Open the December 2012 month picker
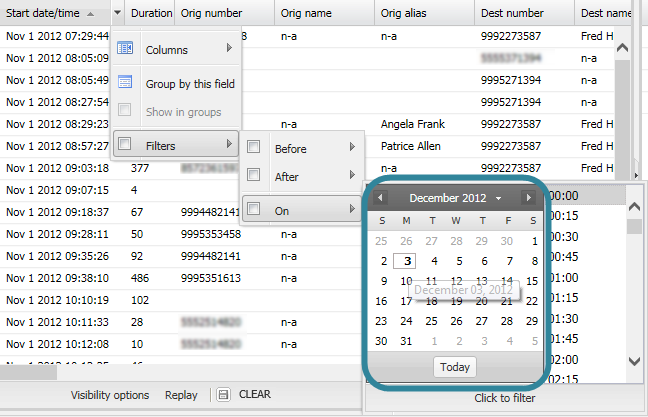The height and width of the screenshot is (417, 648). tap(454, 198)
